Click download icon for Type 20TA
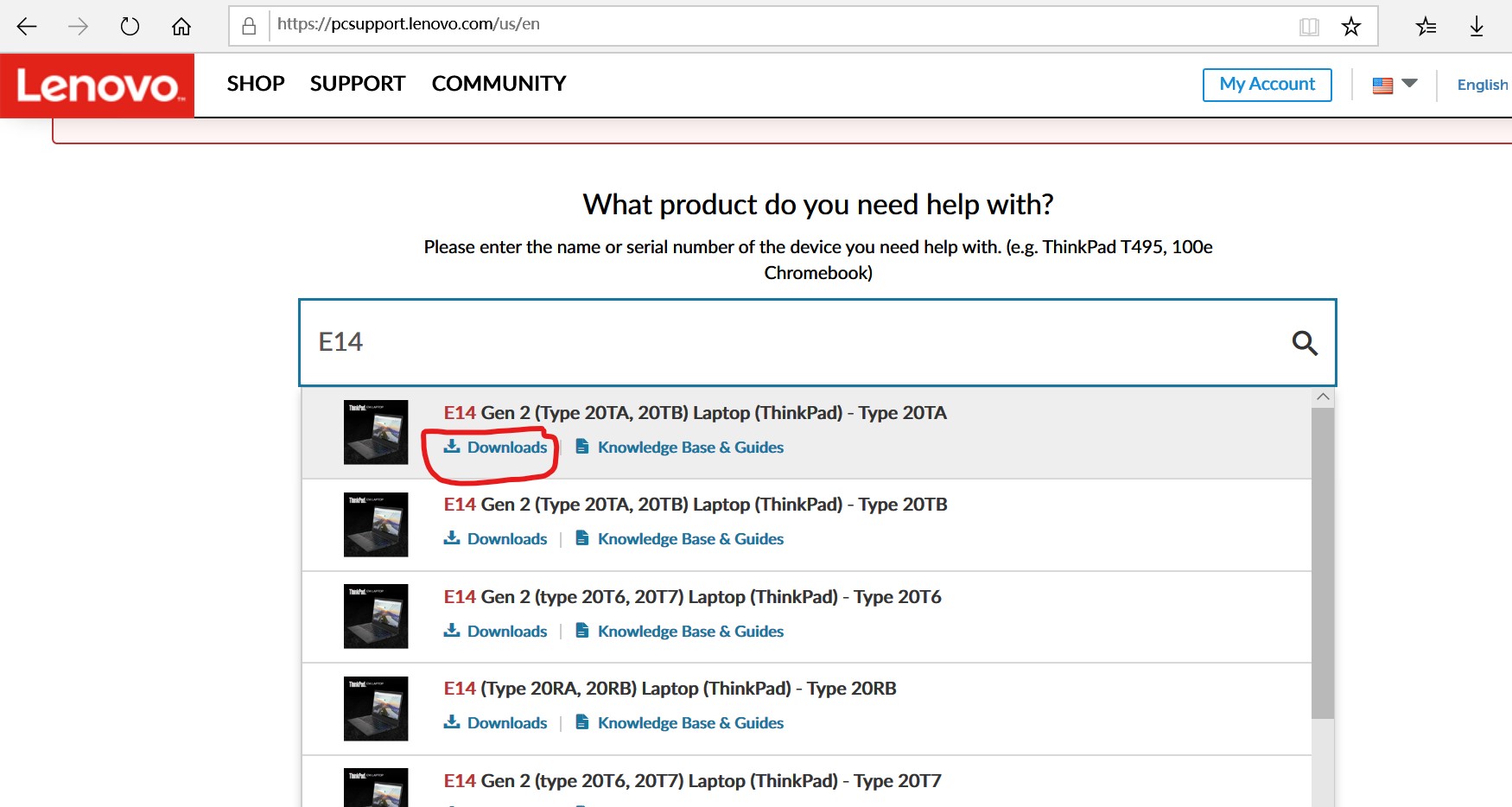The image size is (1512, 807). point(452,447)
